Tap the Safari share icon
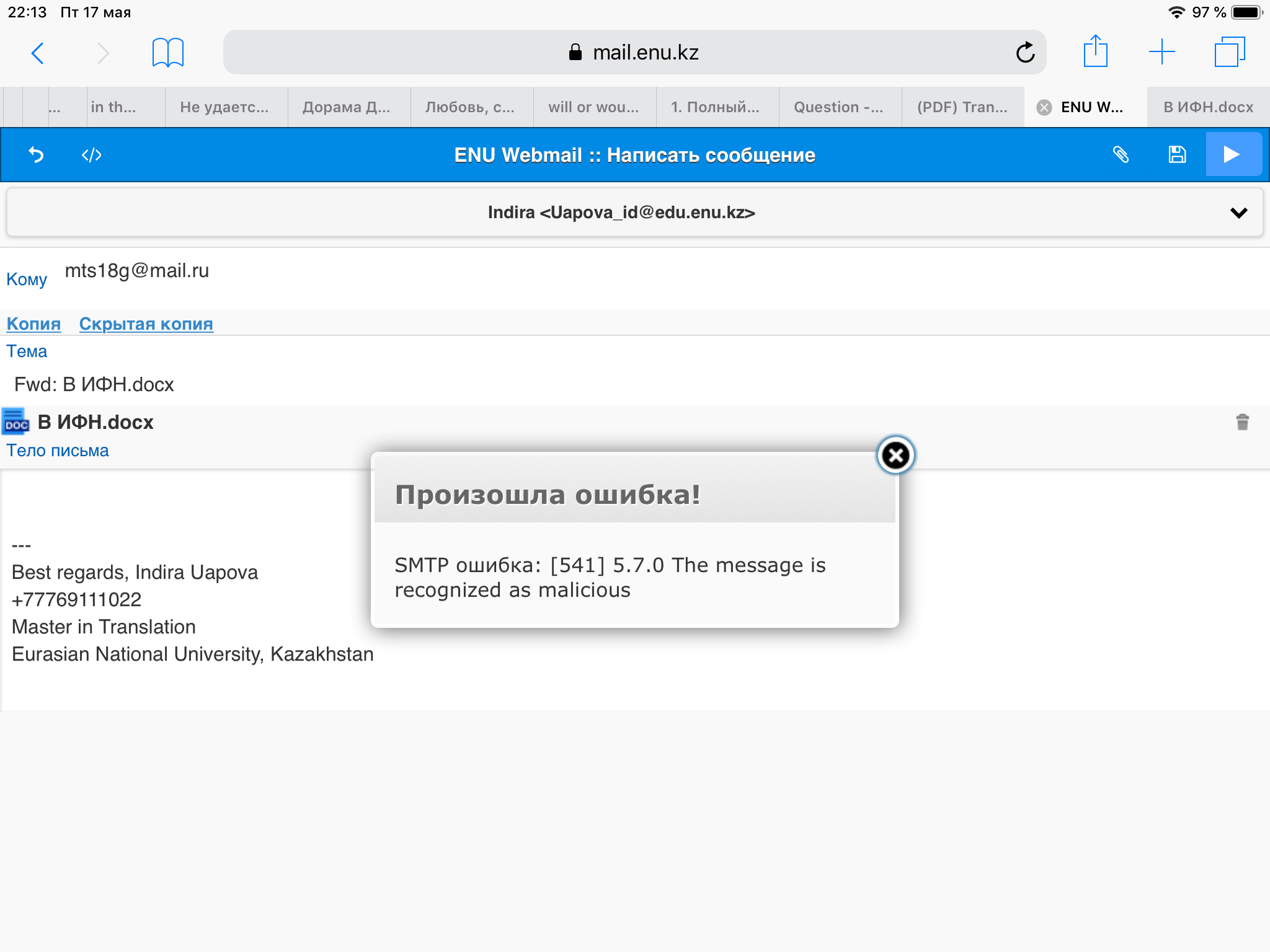Viewport: 1270px width, 952px height. 1095,51
